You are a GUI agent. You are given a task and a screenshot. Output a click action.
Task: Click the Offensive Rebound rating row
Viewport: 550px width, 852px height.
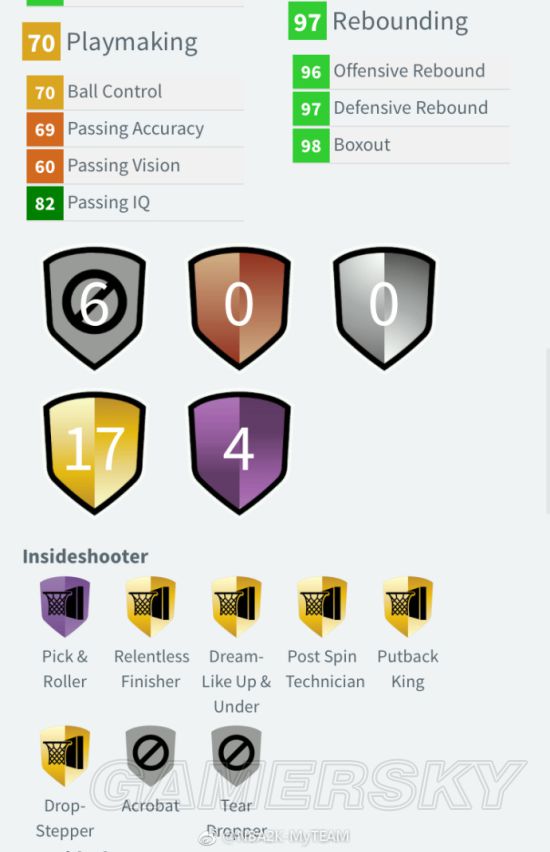pyautogui.click(x=401, y=71)
